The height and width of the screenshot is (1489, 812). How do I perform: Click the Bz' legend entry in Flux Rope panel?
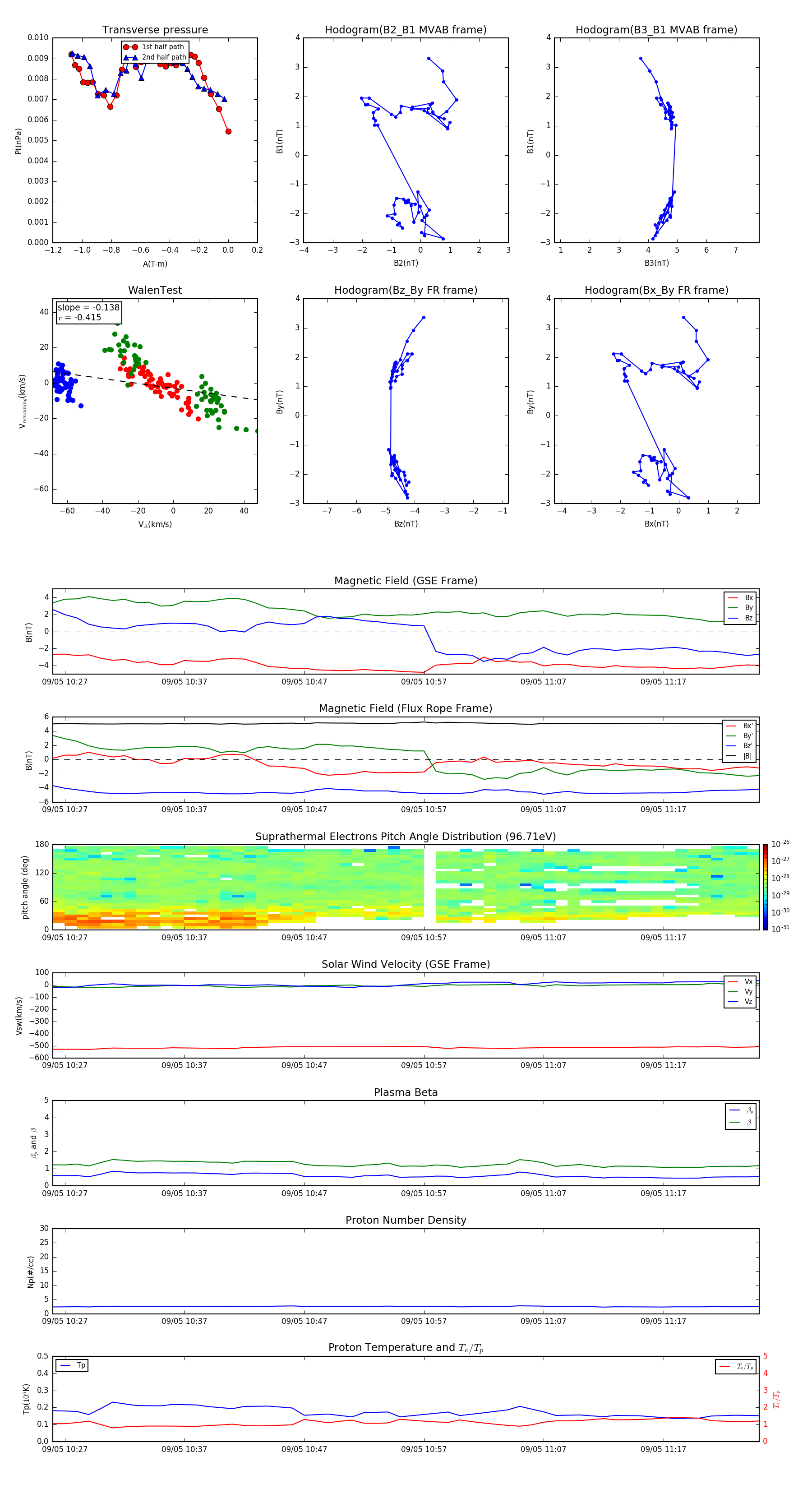pyautogui.click(x=740, y=746)
